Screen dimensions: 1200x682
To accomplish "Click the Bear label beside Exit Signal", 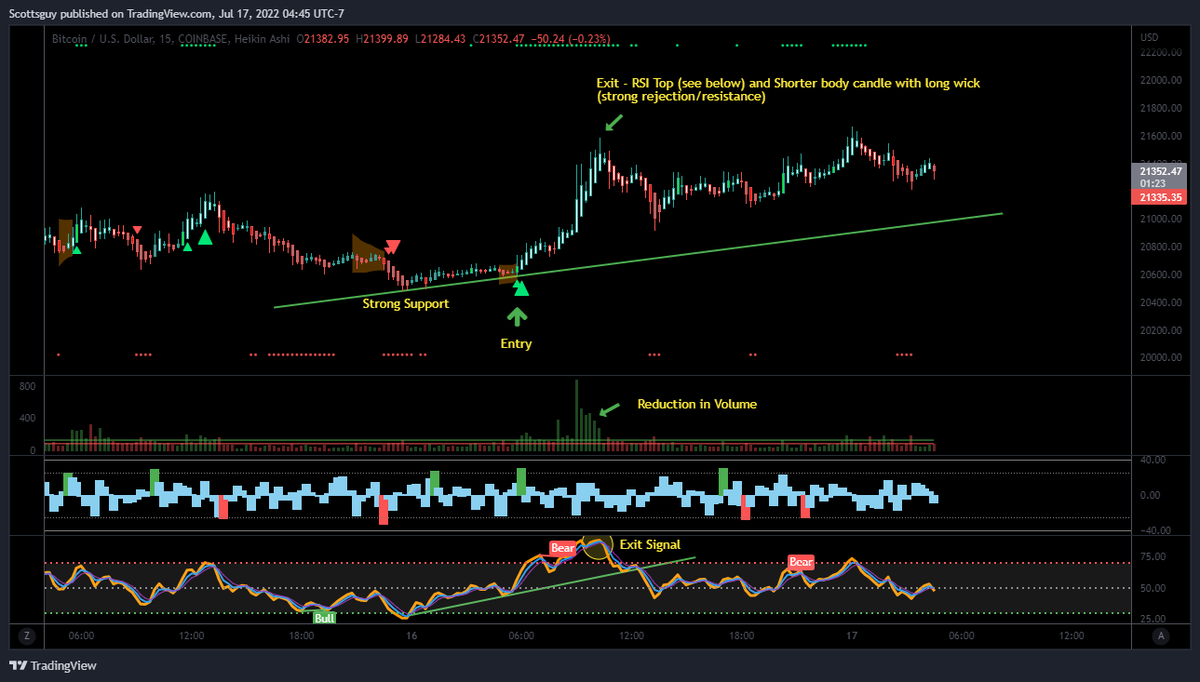I will pos(563,548).
